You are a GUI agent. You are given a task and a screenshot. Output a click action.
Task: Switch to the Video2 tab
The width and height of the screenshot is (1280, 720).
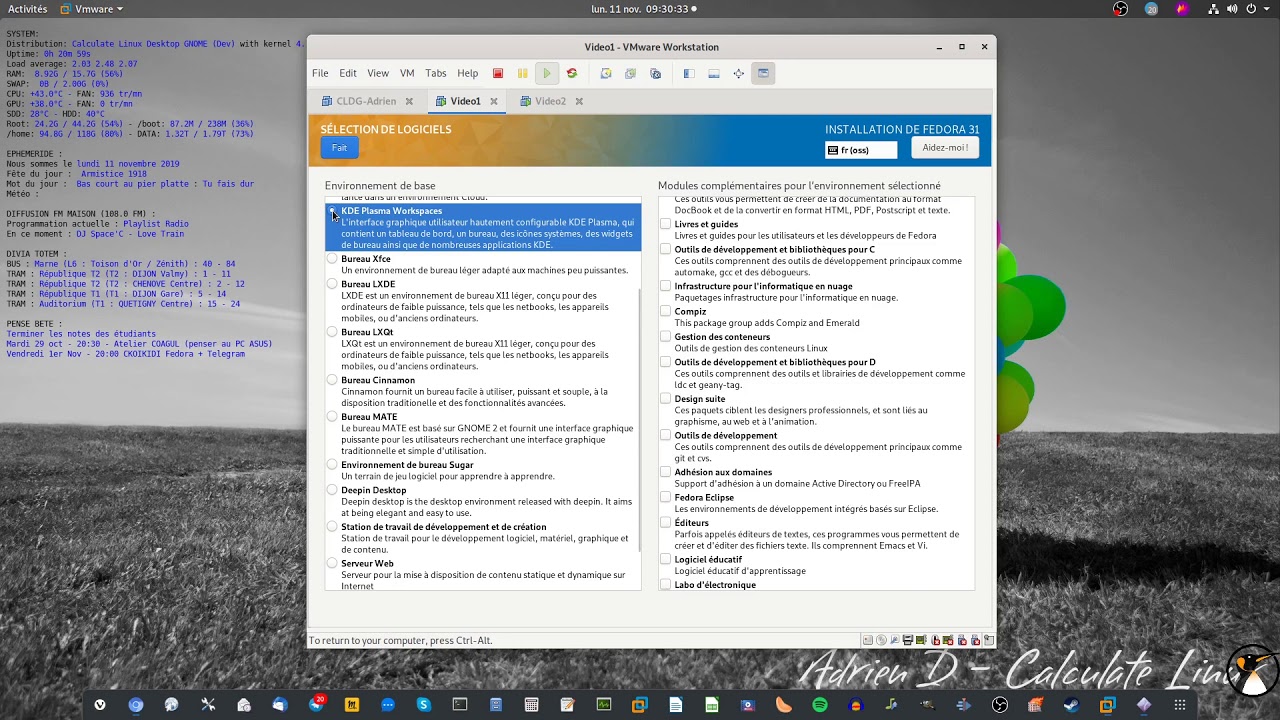(x=550, y=101)
